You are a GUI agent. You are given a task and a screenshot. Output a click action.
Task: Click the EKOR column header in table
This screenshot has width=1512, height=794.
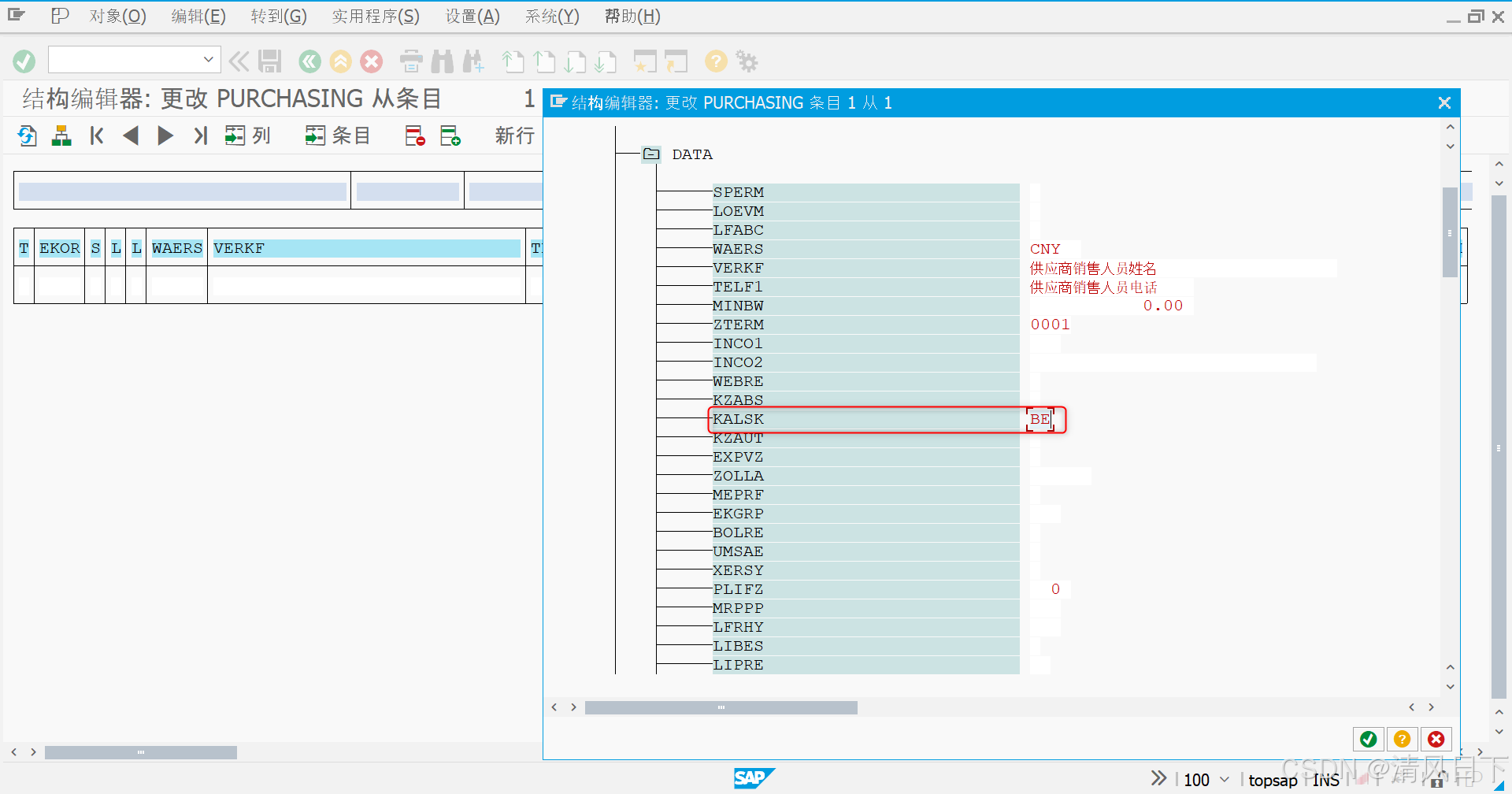tap(60, 248)
